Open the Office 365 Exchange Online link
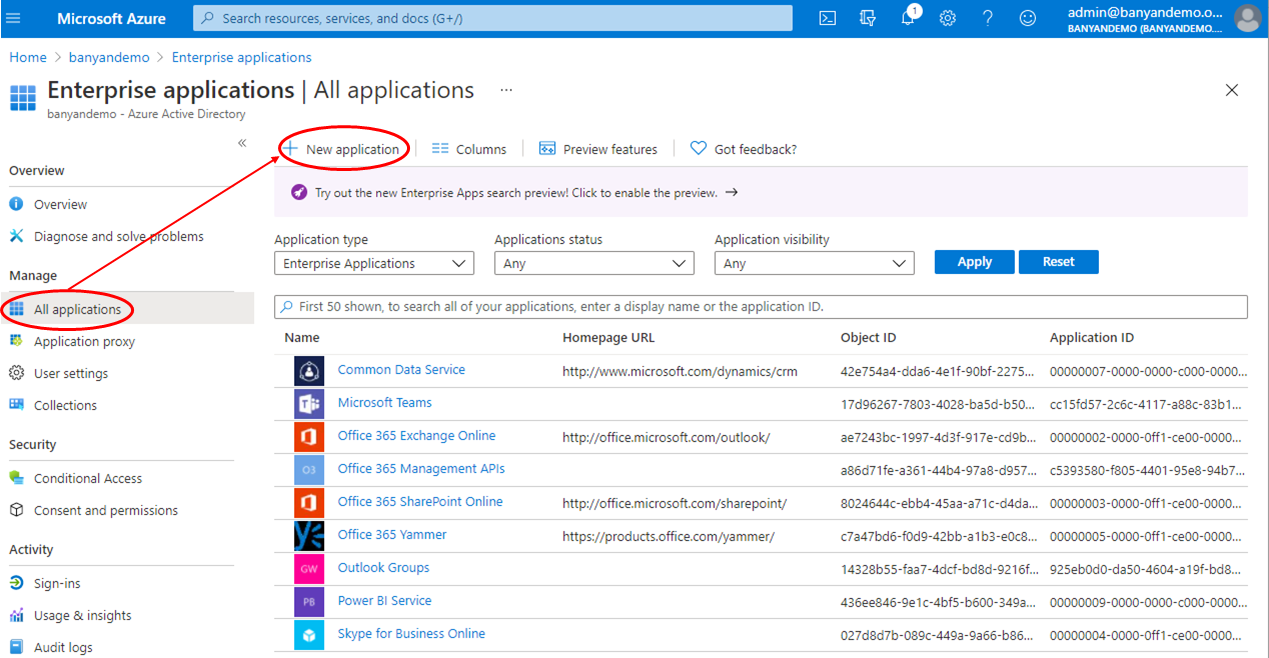This screenshot has width=1269, height=658. click(416, 436)
